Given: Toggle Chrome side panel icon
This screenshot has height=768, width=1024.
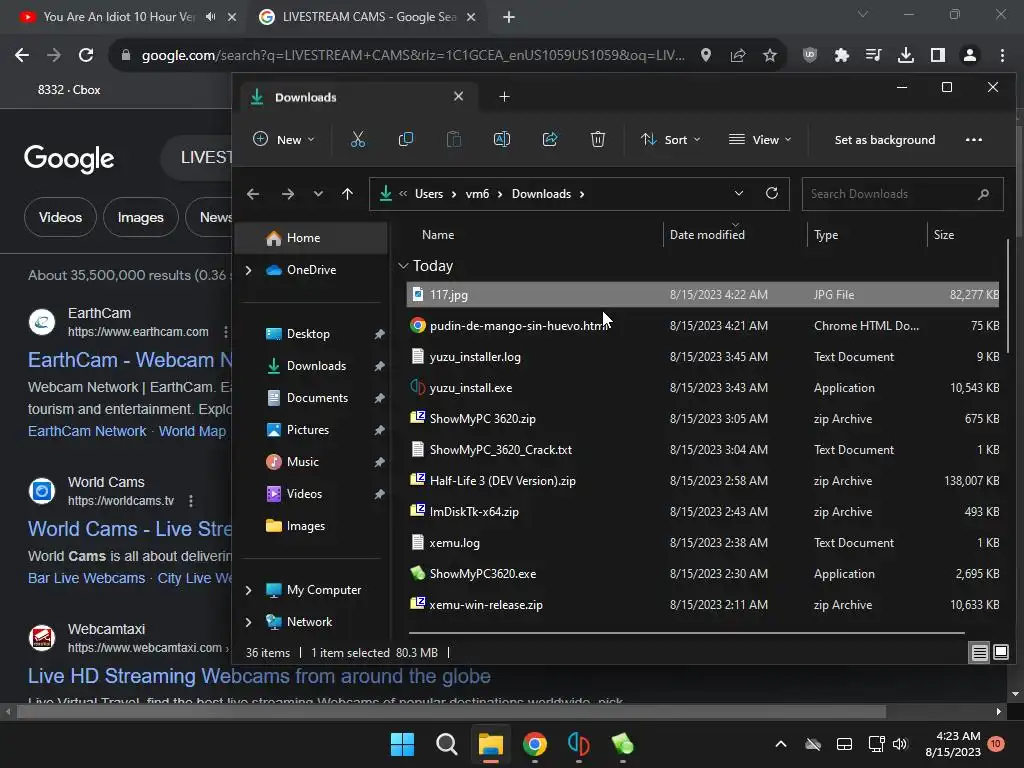Looking at the screenshot, I should click(x=938, y=56).
